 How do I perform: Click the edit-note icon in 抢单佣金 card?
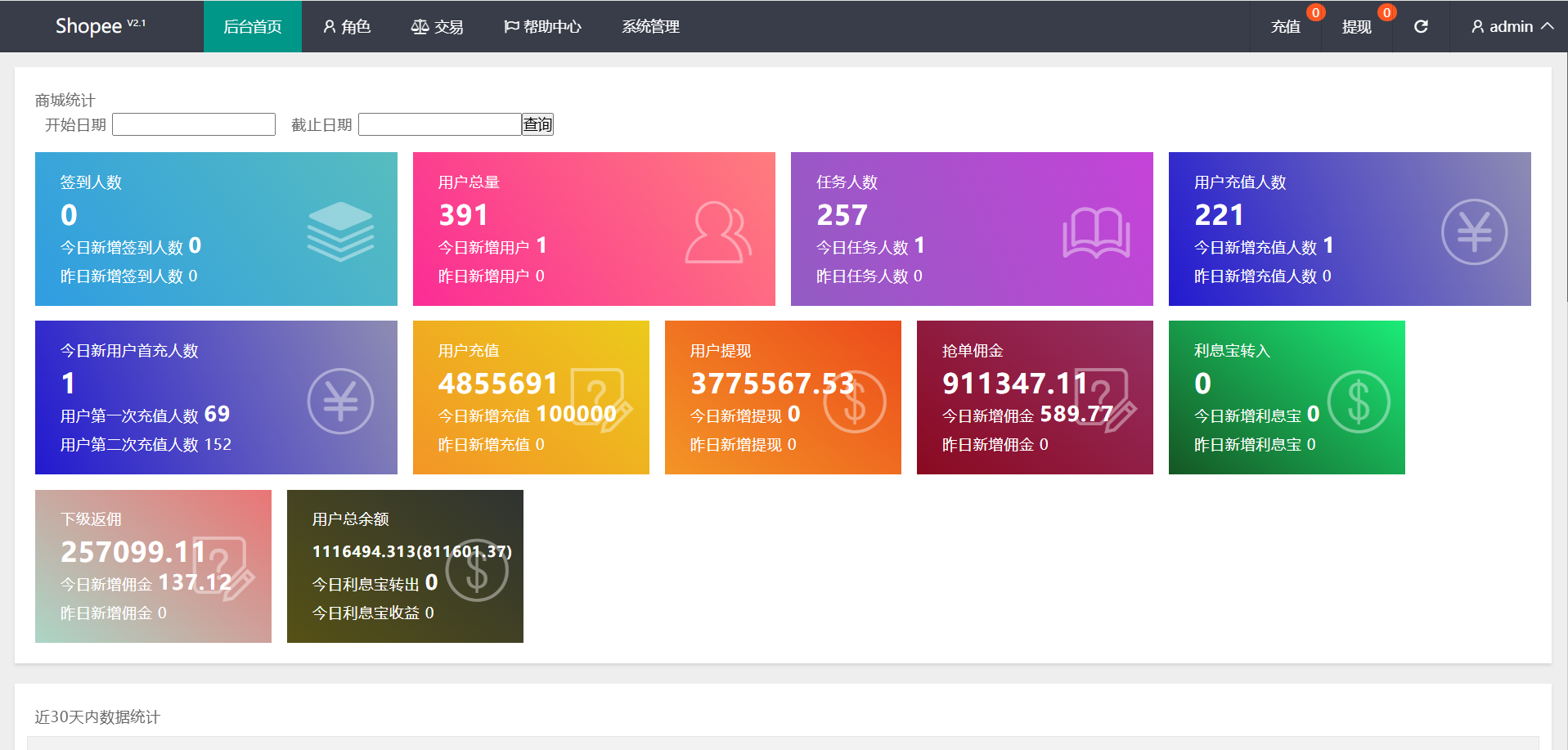click(x=1105, y=401)
